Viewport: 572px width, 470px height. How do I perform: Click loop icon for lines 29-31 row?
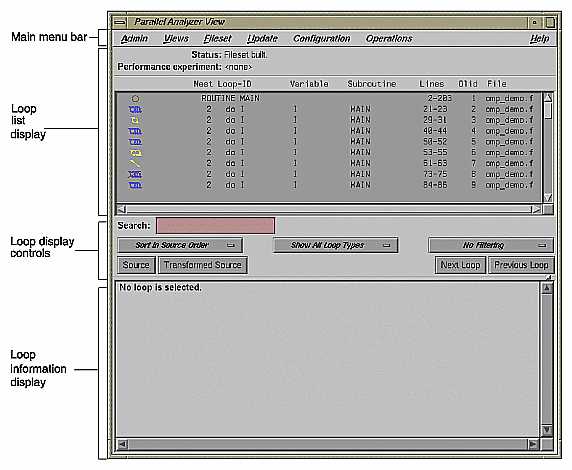135,120
